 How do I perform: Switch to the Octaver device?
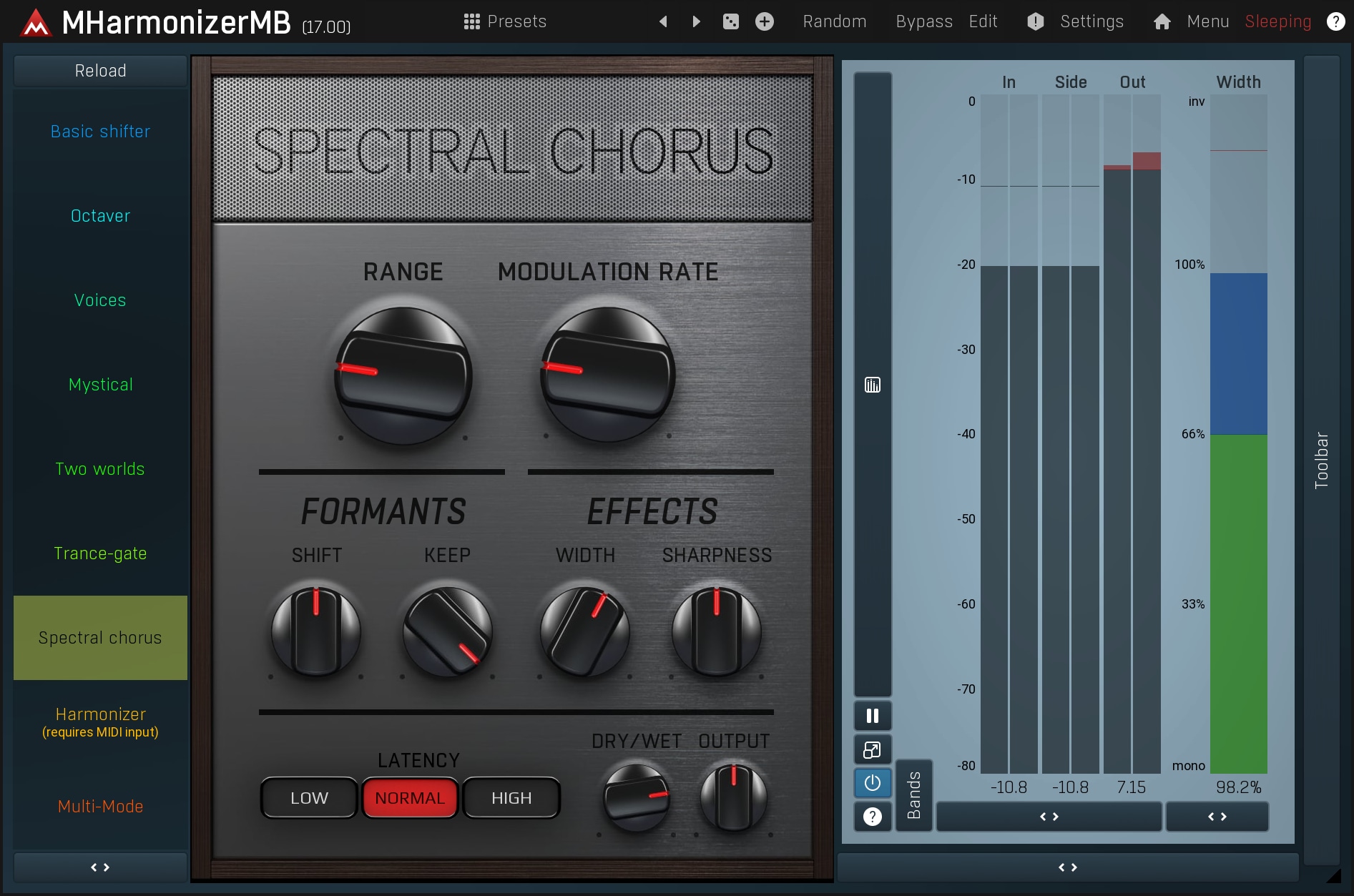point(100,216)
